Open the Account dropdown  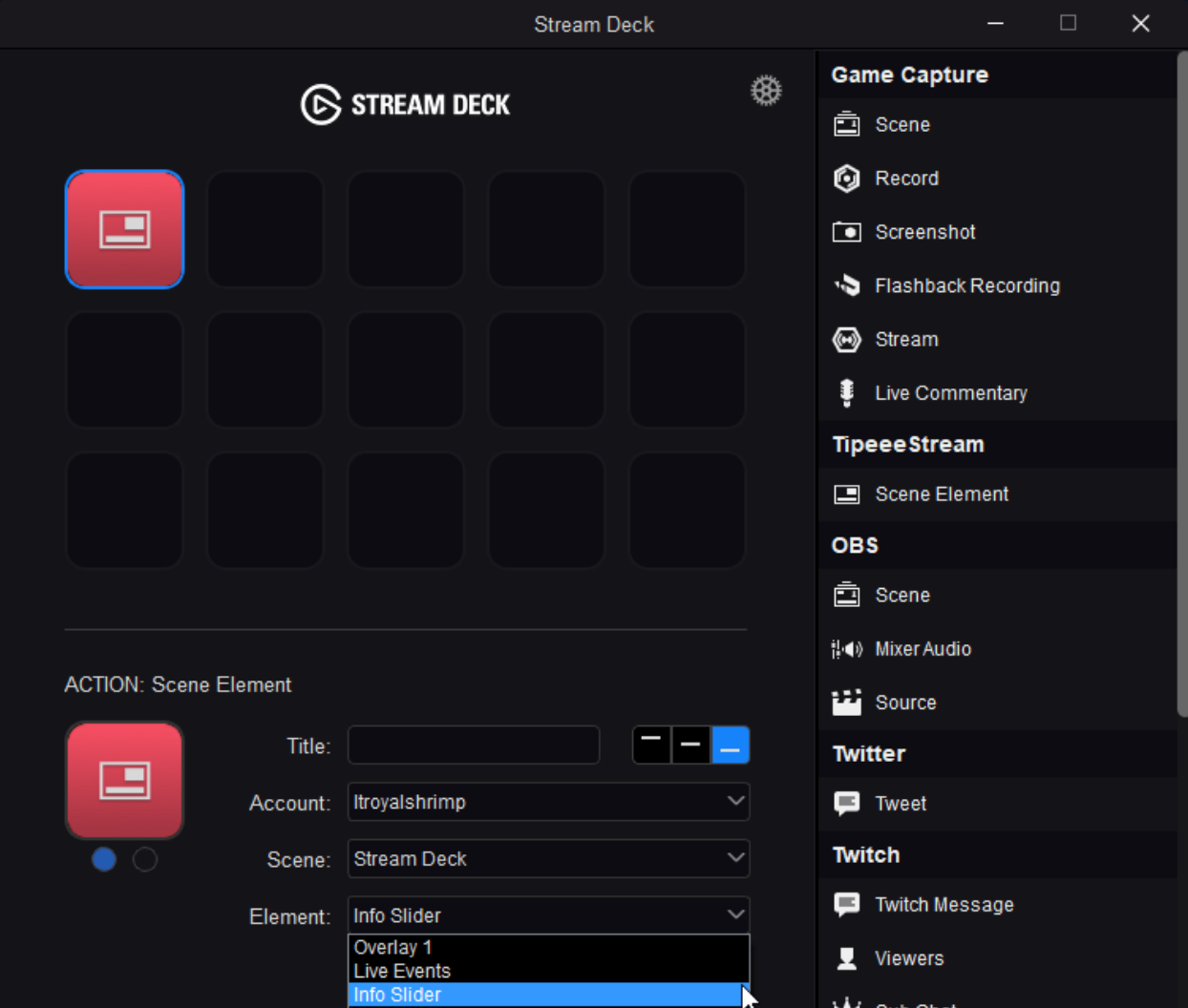pos(548,802)
